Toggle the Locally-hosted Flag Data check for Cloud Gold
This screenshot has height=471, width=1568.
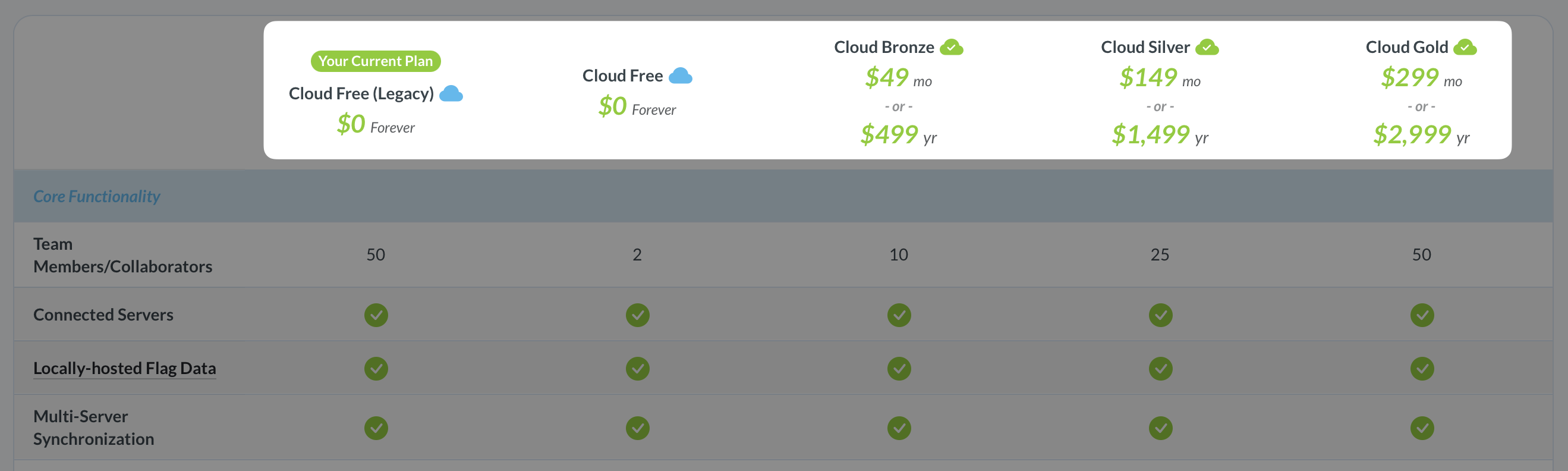click(x=1421, y=368)
